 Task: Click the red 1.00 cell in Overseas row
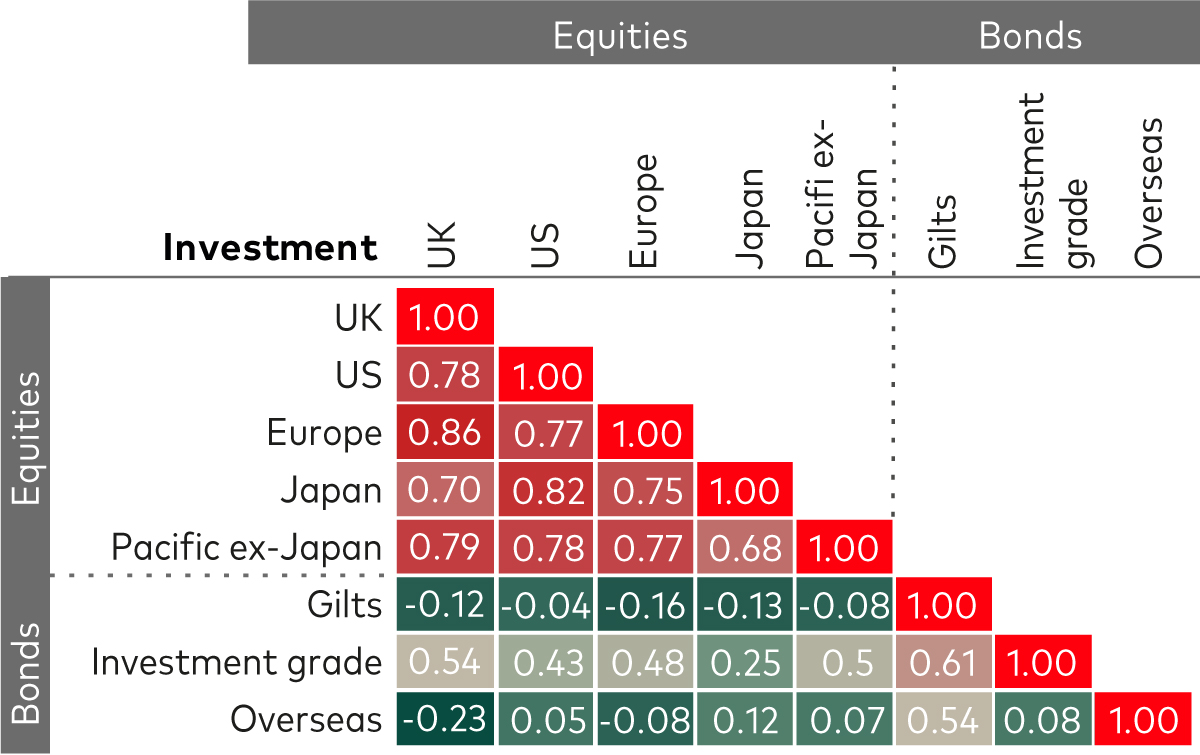pyautogui.click(x=1145, y=720)
